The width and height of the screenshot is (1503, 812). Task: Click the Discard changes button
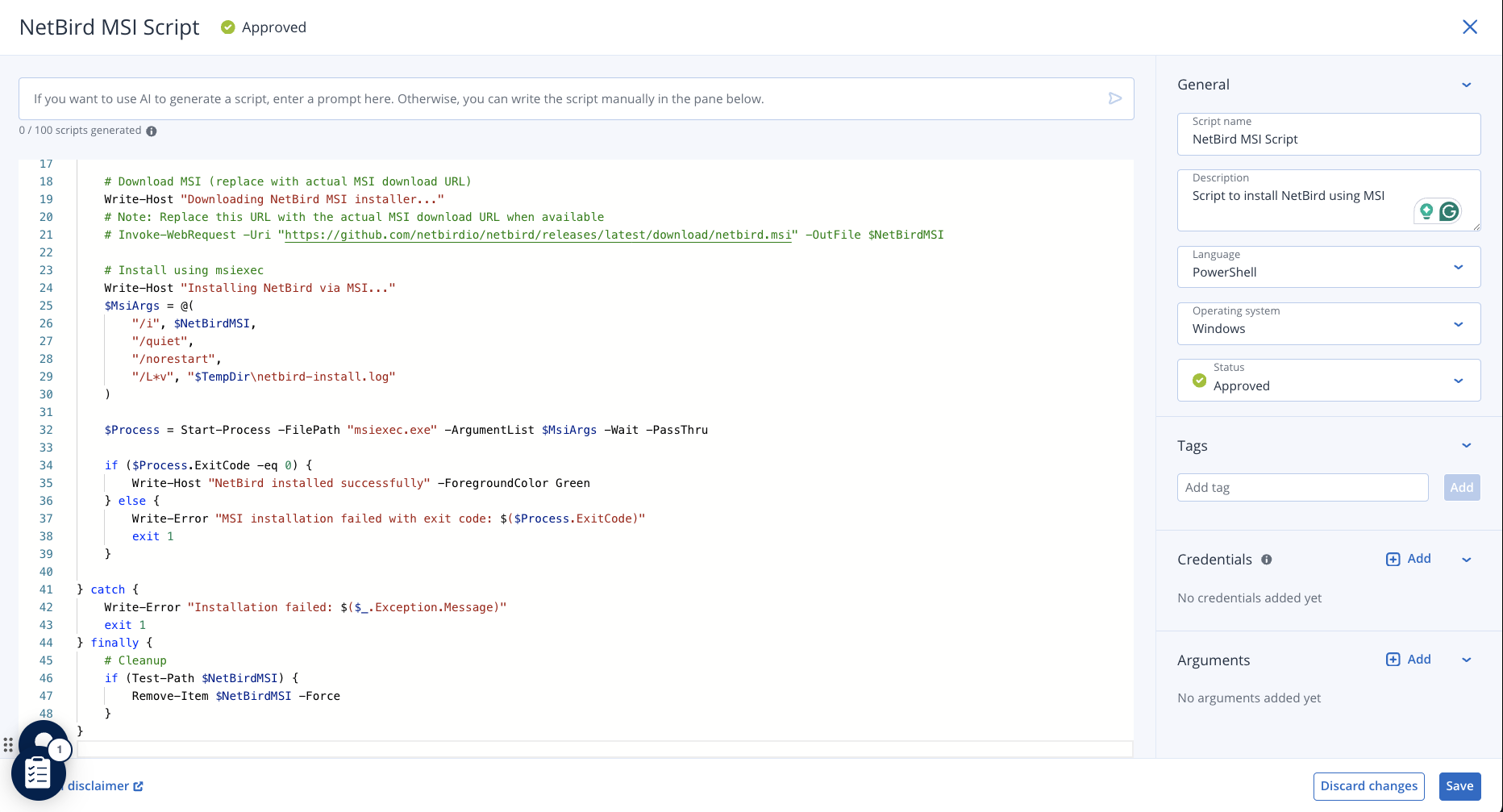pyautogui.click(x=1368, y=785)
